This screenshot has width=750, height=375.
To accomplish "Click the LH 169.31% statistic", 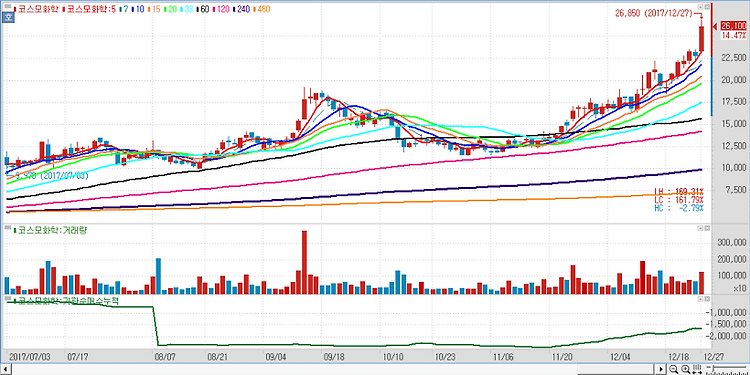I will [x=679, y=191].
